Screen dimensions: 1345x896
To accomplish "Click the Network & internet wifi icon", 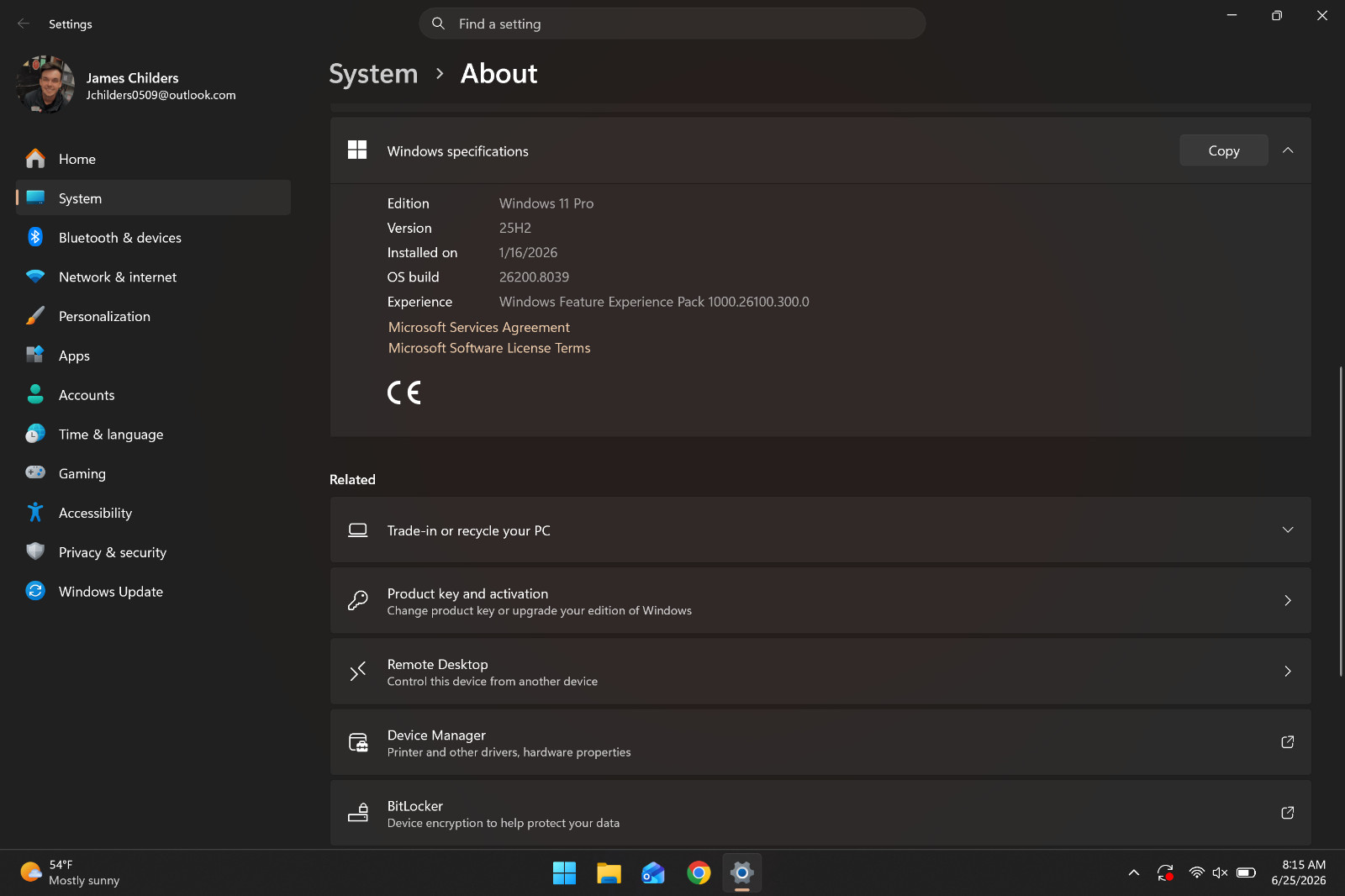I will point(35,277).
